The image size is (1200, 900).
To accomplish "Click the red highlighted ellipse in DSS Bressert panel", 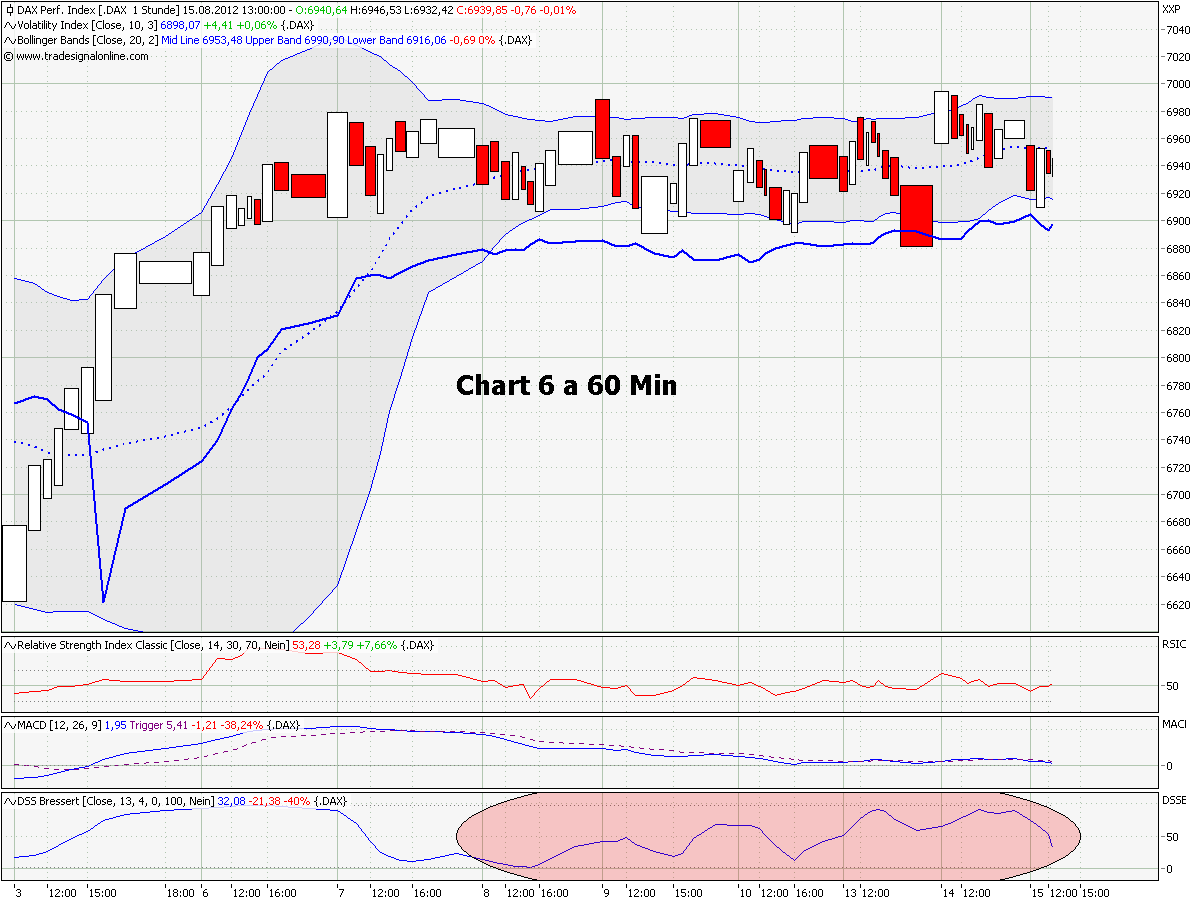I will pos(770,840).
